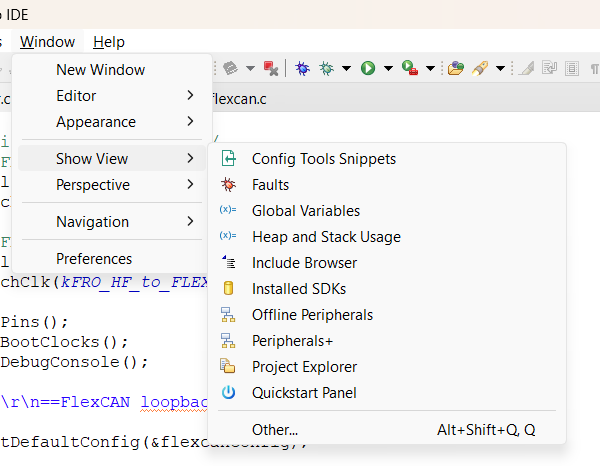Screen dimensions: 600x466
Task: Open Faults view with bug icon
Action: pyautogui.click(x=270, y=185)
